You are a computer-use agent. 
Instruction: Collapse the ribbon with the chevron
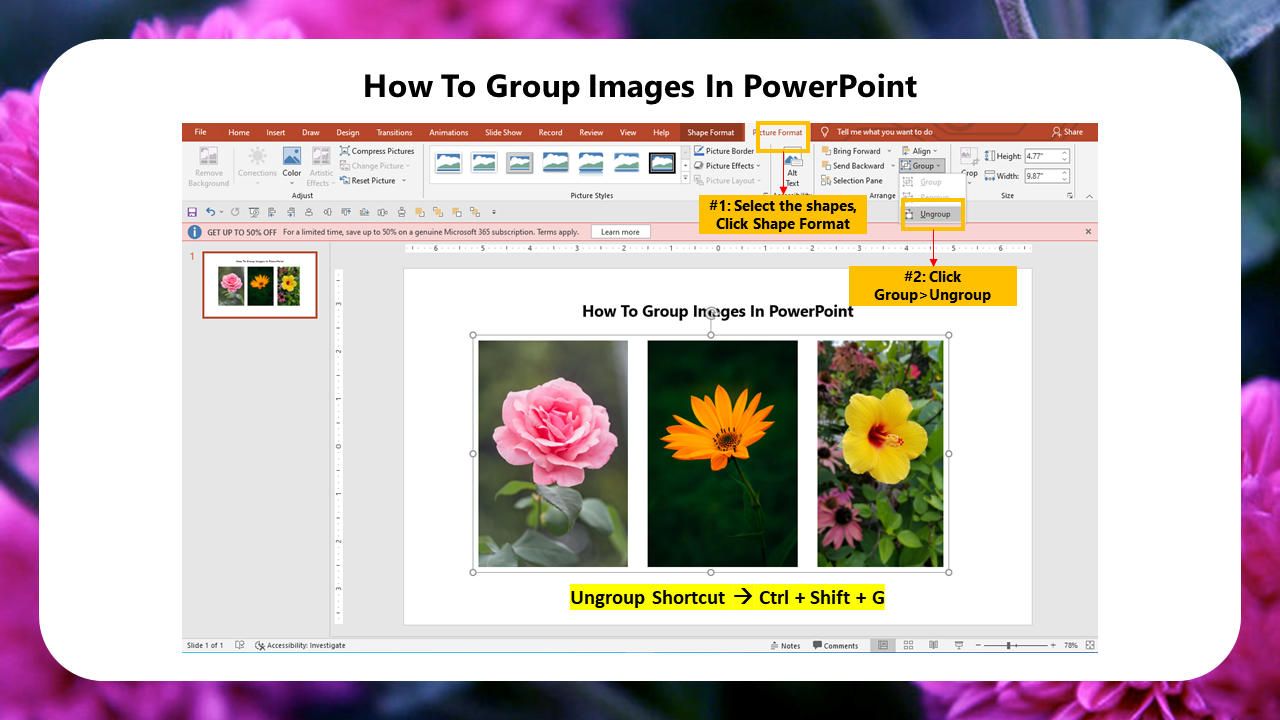pos(1089,196)
